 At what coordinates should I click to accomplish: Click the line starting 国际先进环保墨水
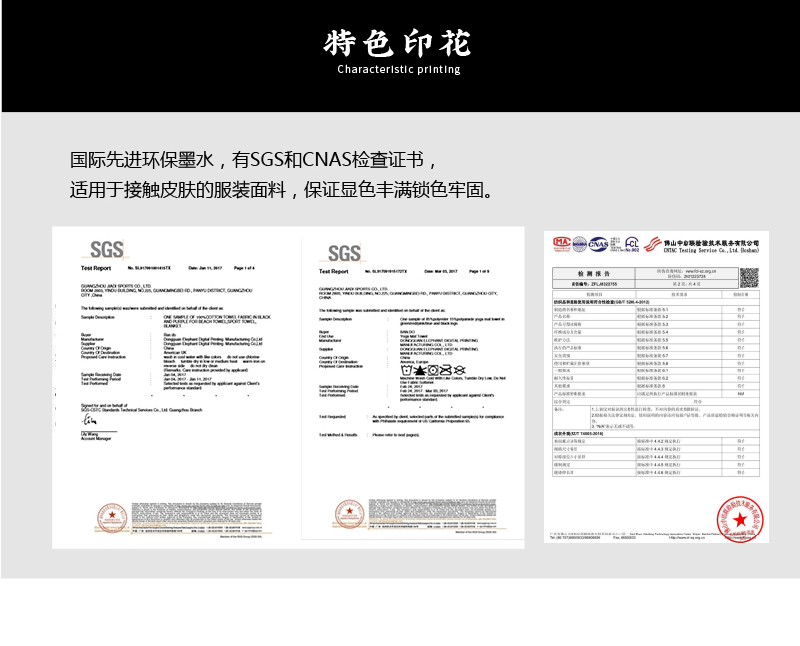tap(254, 160)
